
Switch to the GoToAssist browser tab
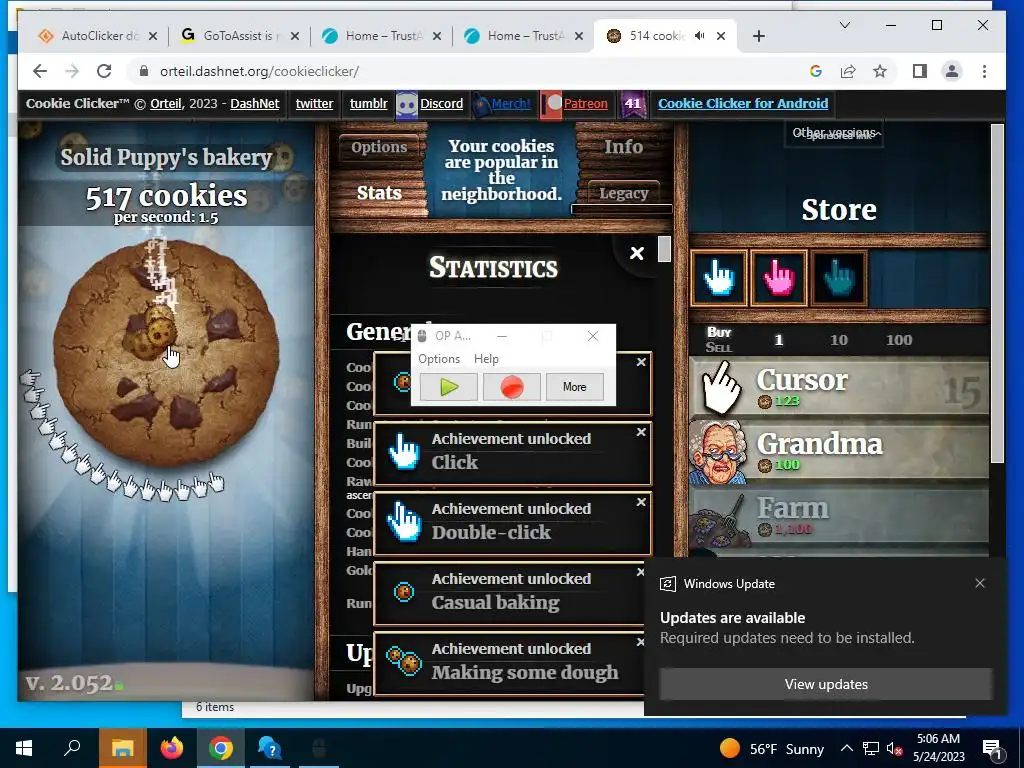click(238, 36)
